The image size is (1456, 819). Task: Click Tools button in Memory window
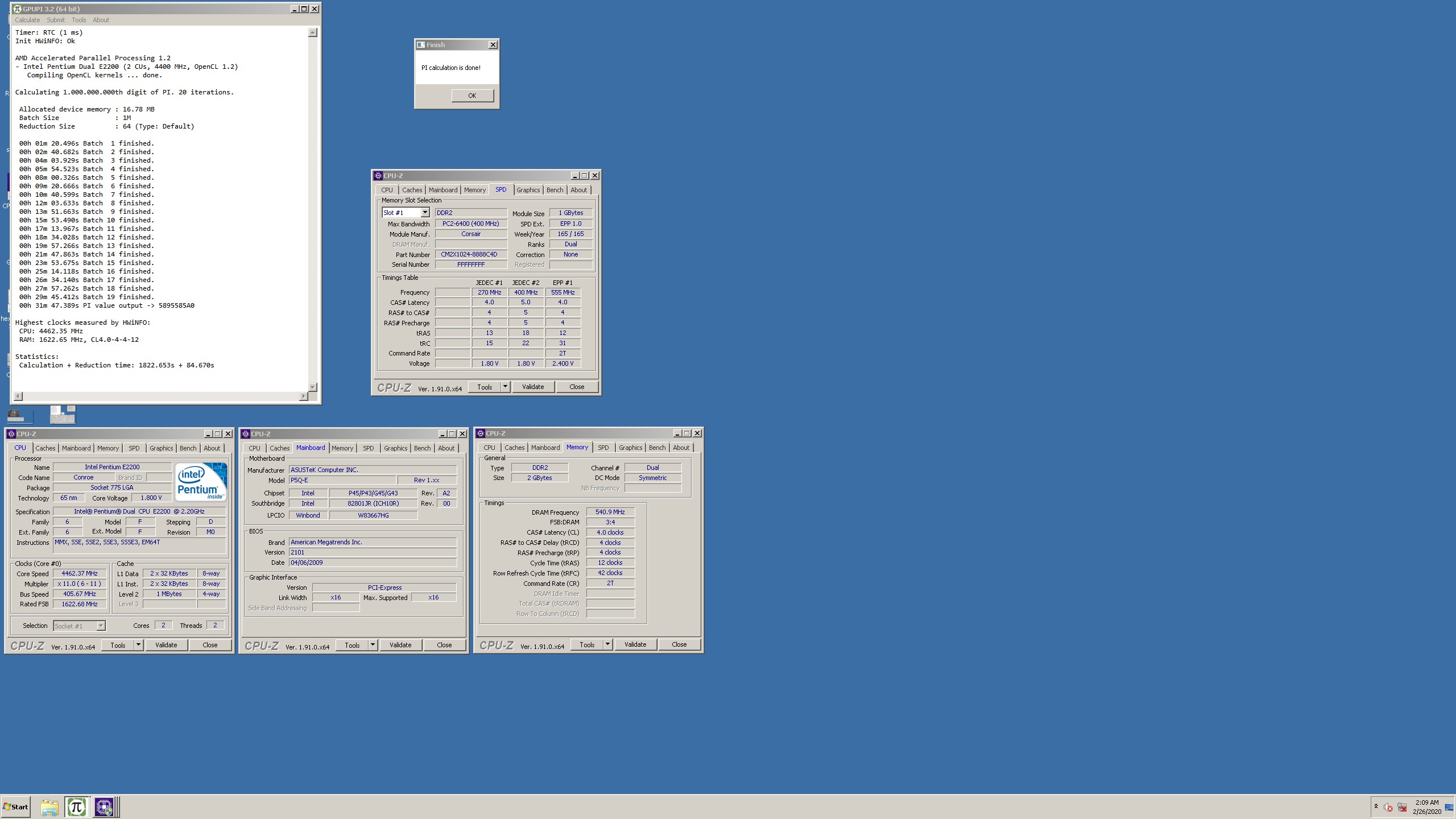point(588,644)
